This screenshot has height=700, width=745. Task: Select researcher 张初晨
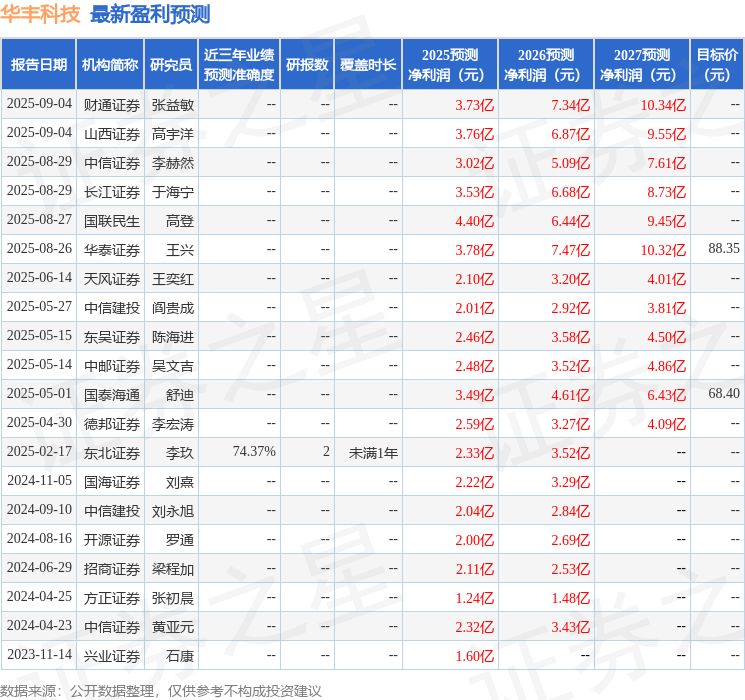point(173,598)
